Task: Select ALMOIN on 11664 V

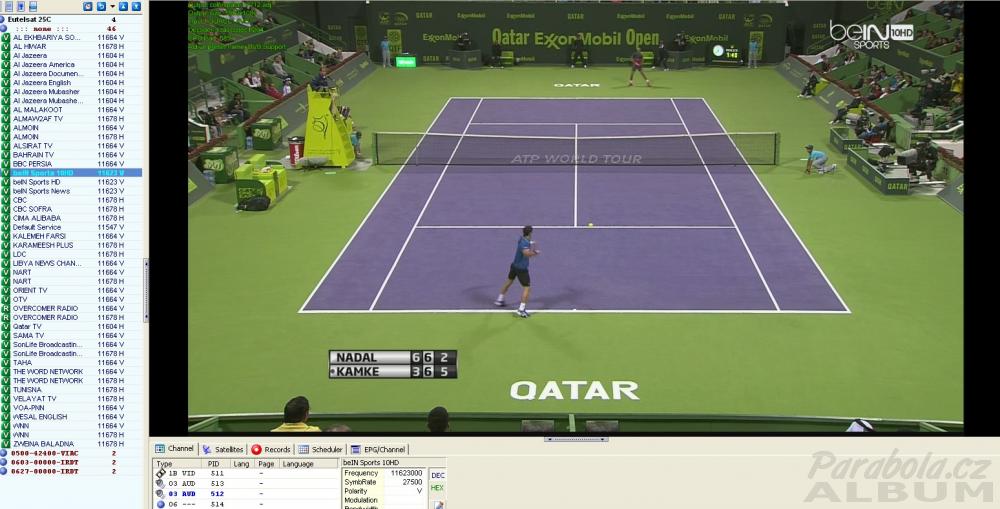Action: [x=71, y=128]
